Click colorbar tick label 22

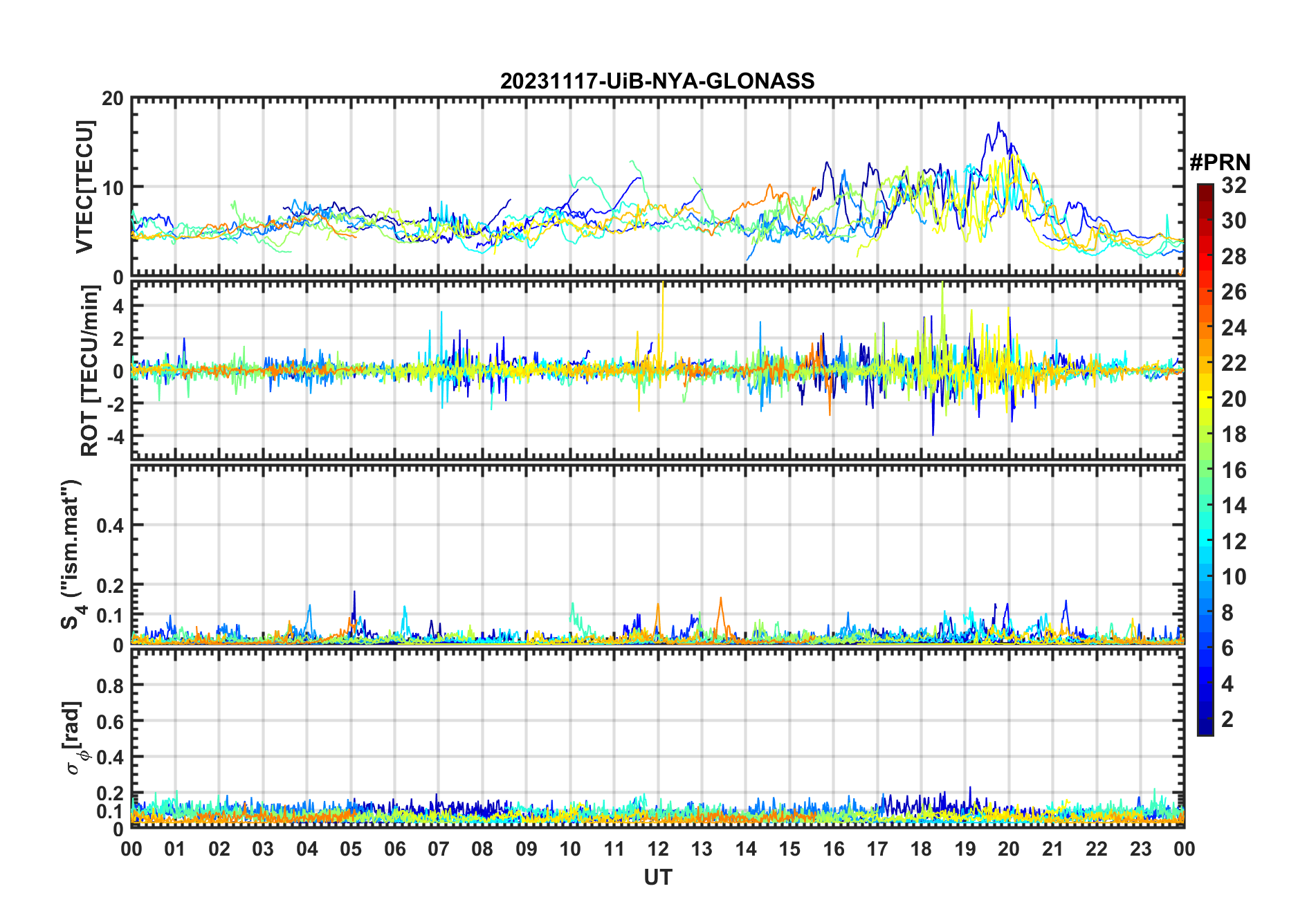click(1234, 363)
